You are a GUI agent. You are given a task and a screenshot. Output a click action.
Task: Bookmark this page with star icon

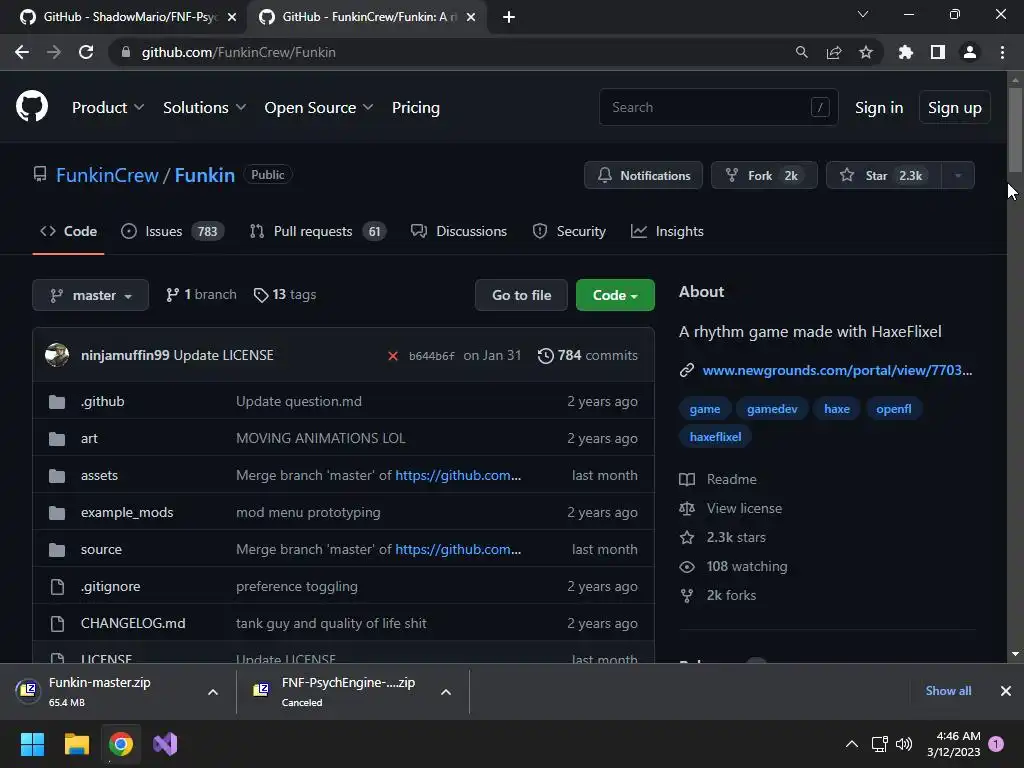[x=866, y=52]
